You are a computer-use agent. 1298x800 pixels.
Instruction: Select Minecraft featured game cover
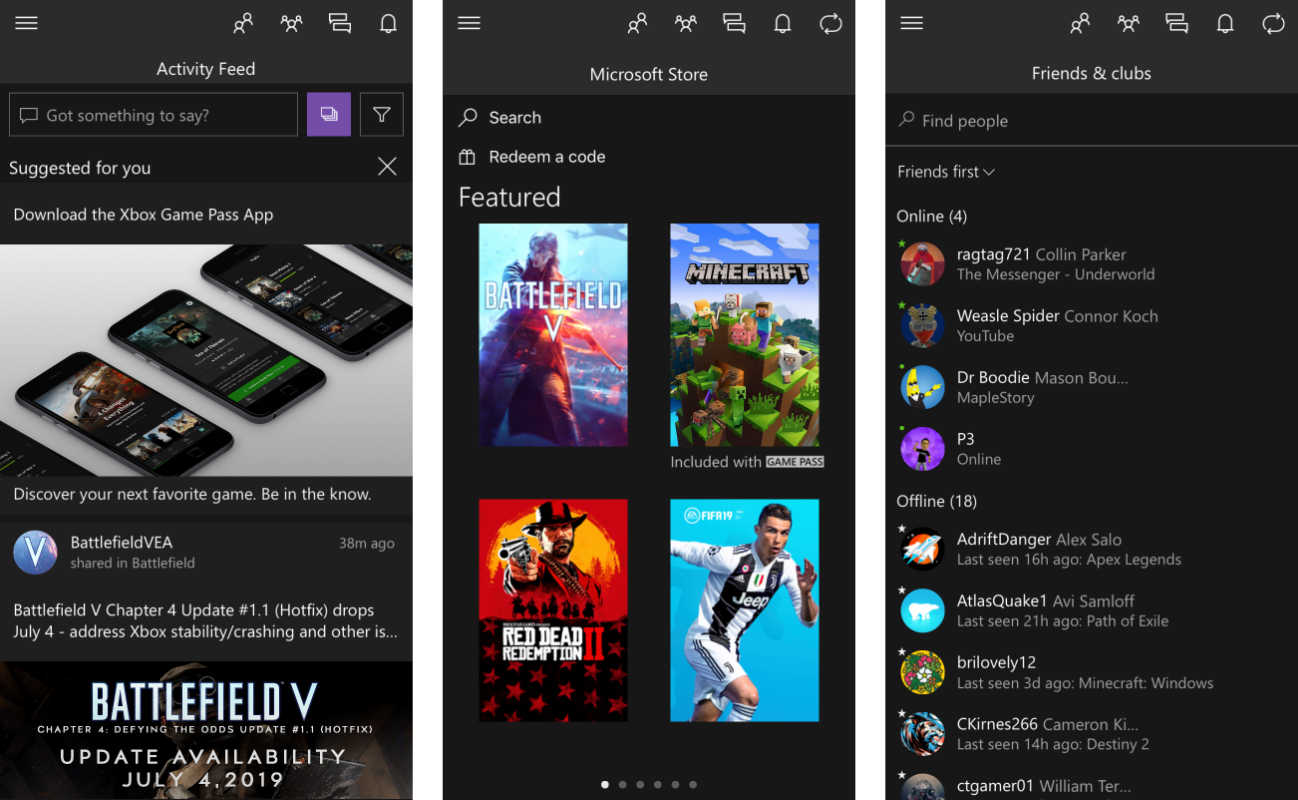(745, 335)
